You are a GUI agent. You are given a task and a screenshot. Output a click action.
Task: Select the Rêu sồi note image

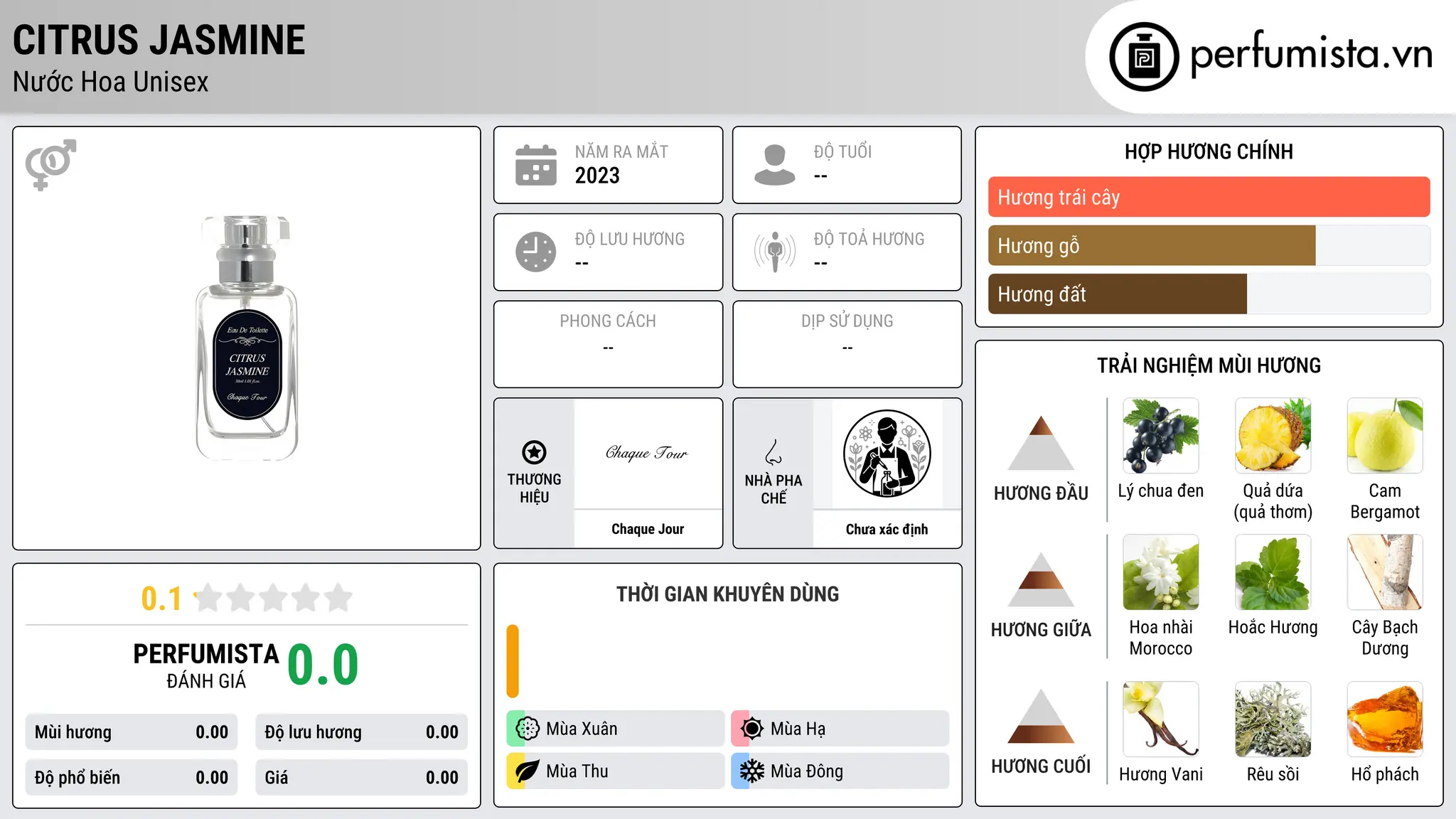[1273, 719]
